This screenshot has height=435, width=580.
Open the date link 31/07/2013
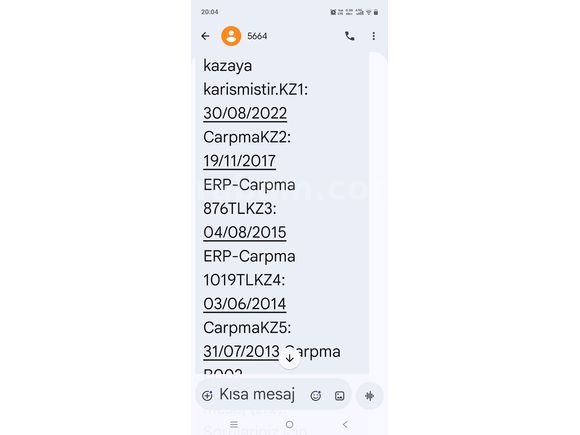(241, 351)
